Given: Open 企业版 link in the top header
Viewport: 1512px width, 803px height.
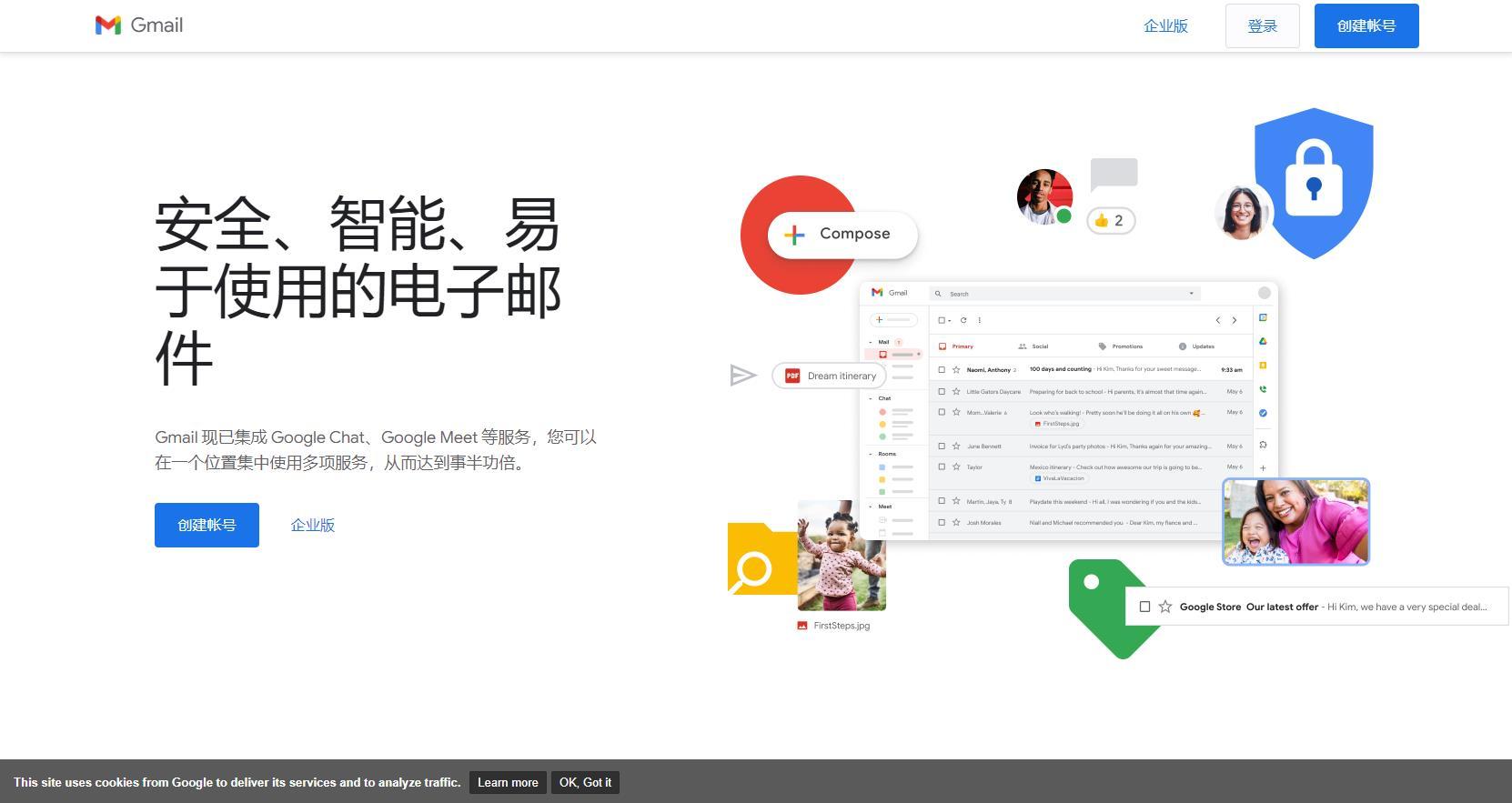Looking at the screenshot, I should 1165,25.
